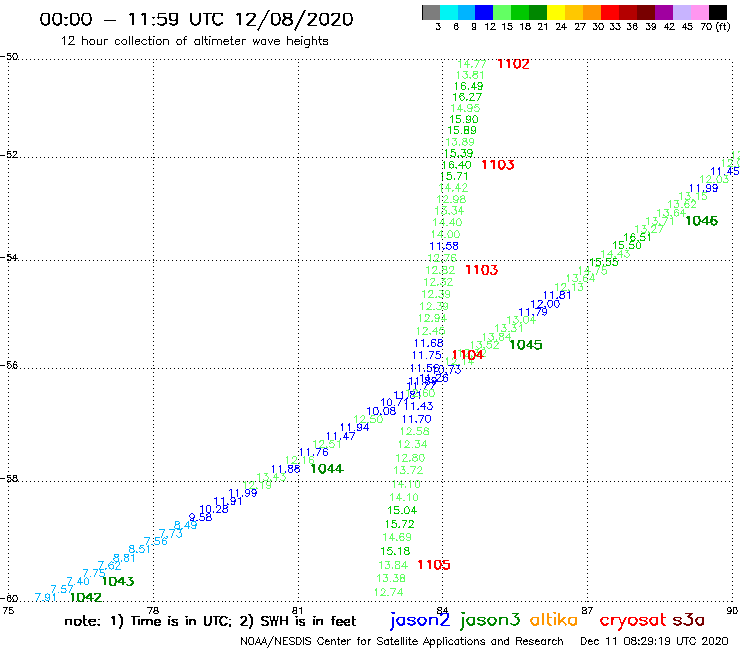Click the 13.72 wave height value

pyautogui.click(x=408, y=470)
